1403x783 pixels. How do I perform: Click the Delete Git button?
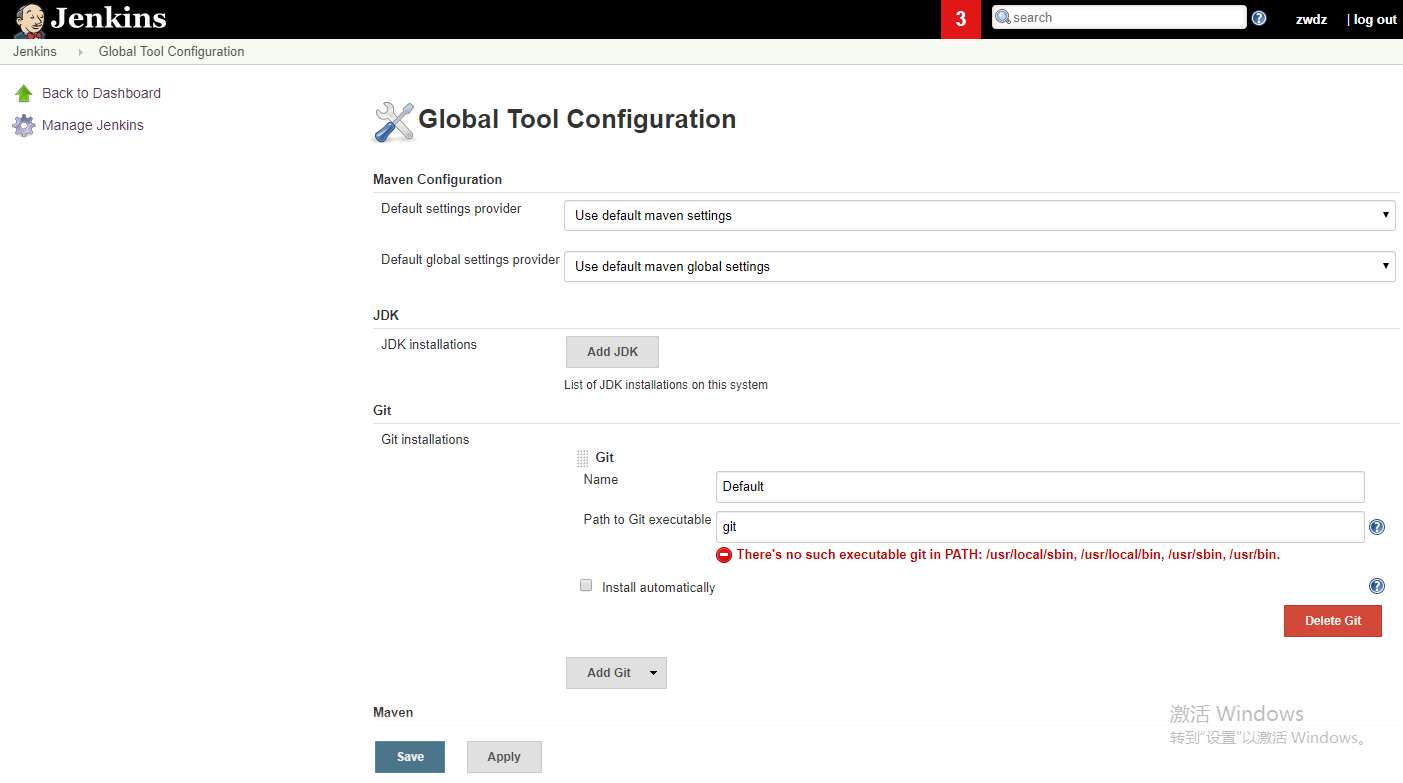click(1333, 621)
